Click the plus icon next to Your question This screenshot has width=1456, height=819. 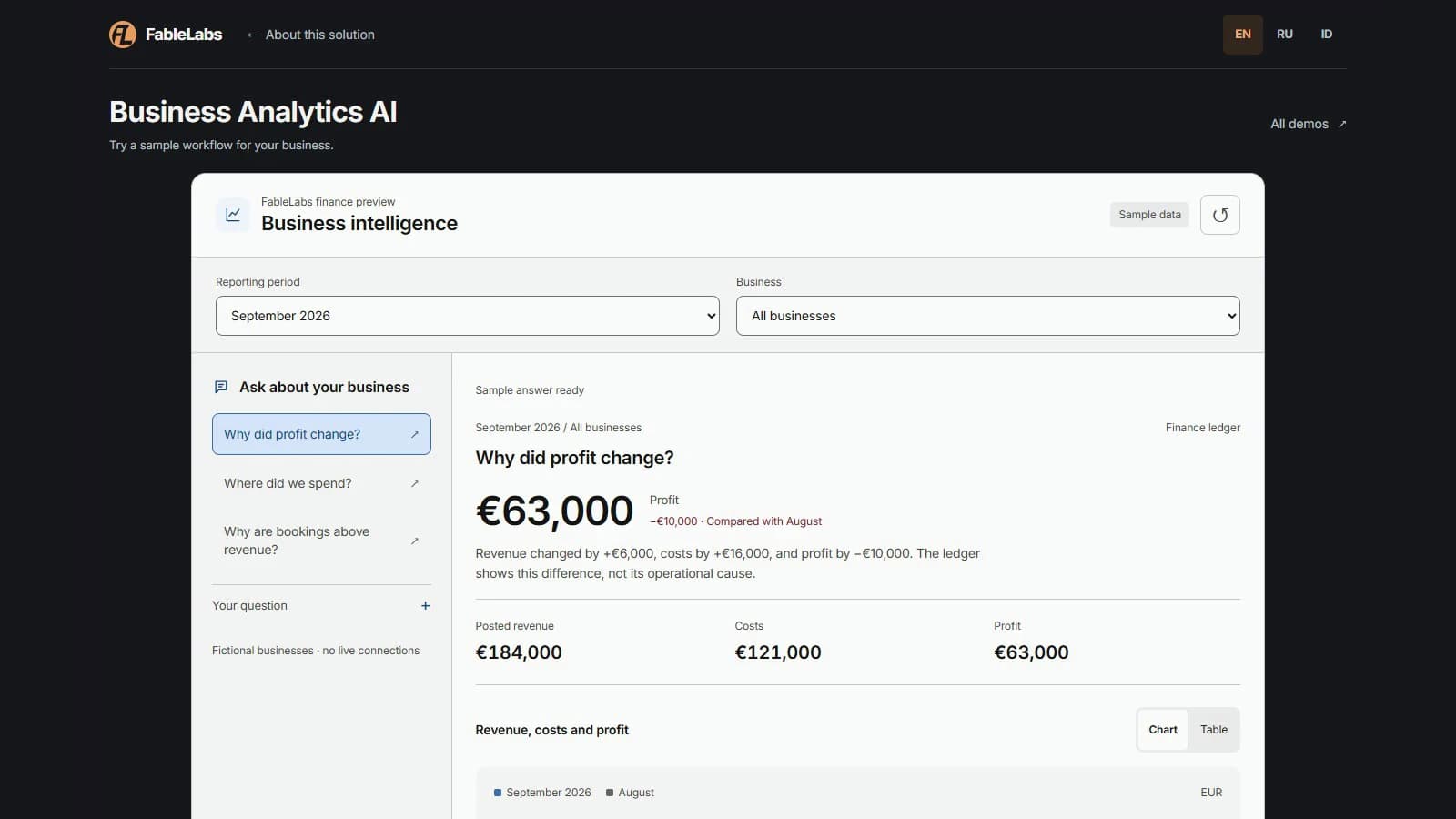click(425, 606)
